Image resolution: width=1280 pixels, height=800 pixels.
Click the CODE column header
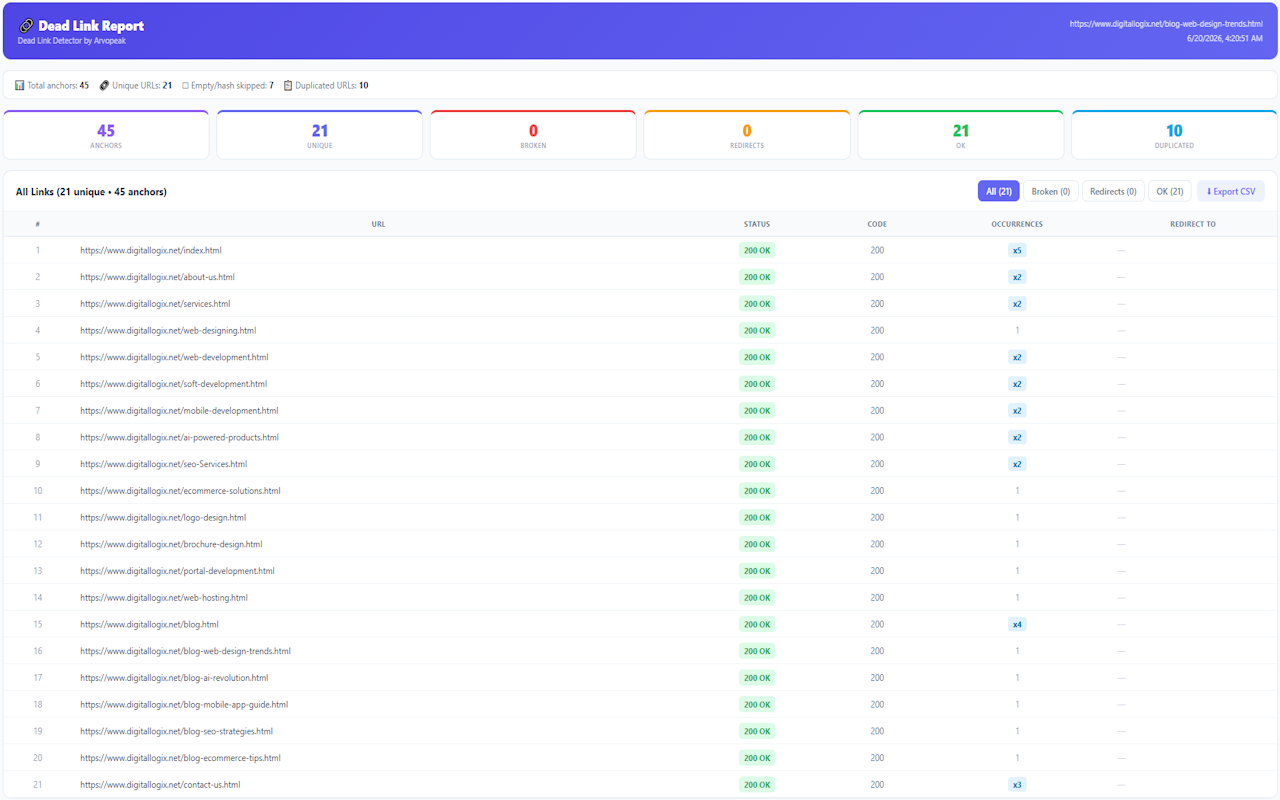click(x=877, y=224)
